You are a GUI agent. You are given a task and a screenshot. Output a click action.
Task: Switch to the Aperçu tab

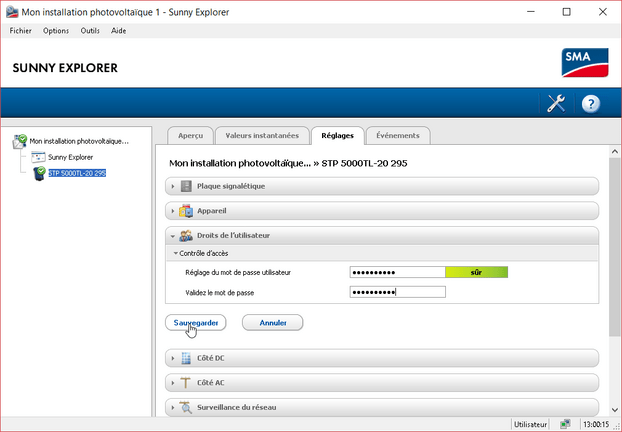tap(190, 136)
